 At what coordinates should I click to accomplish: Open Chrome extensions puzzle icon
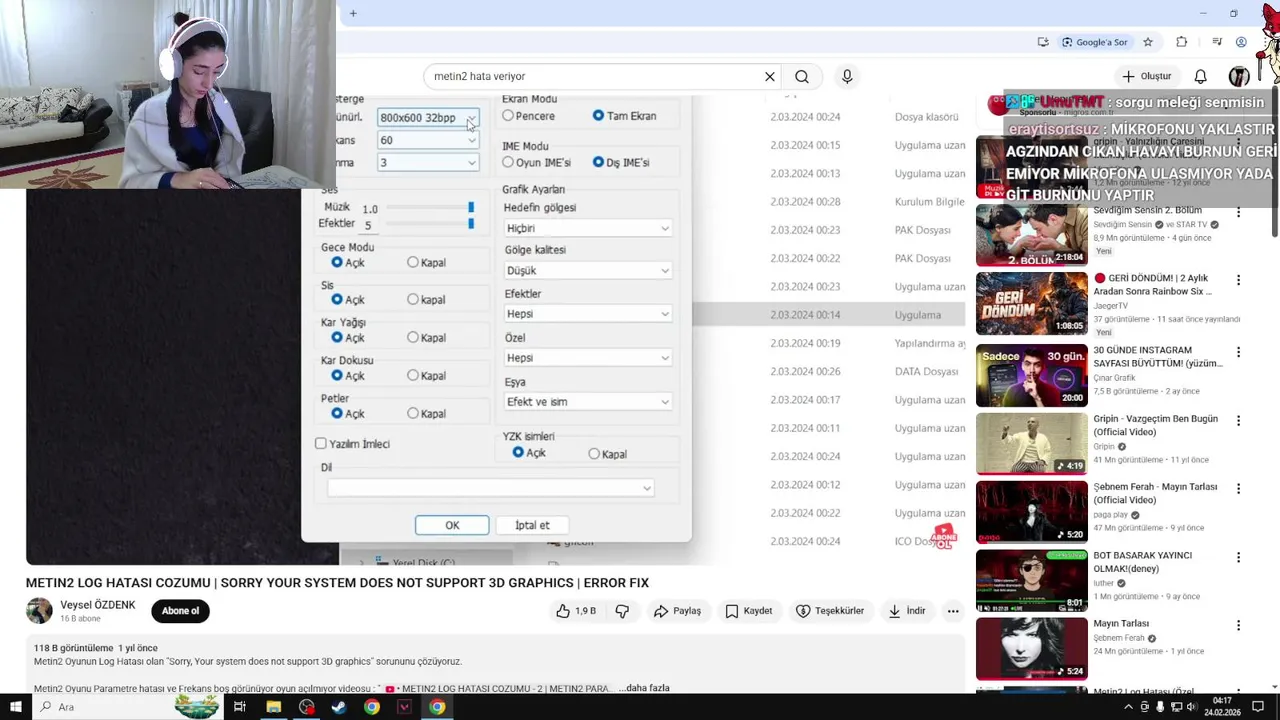(1182, 42)
